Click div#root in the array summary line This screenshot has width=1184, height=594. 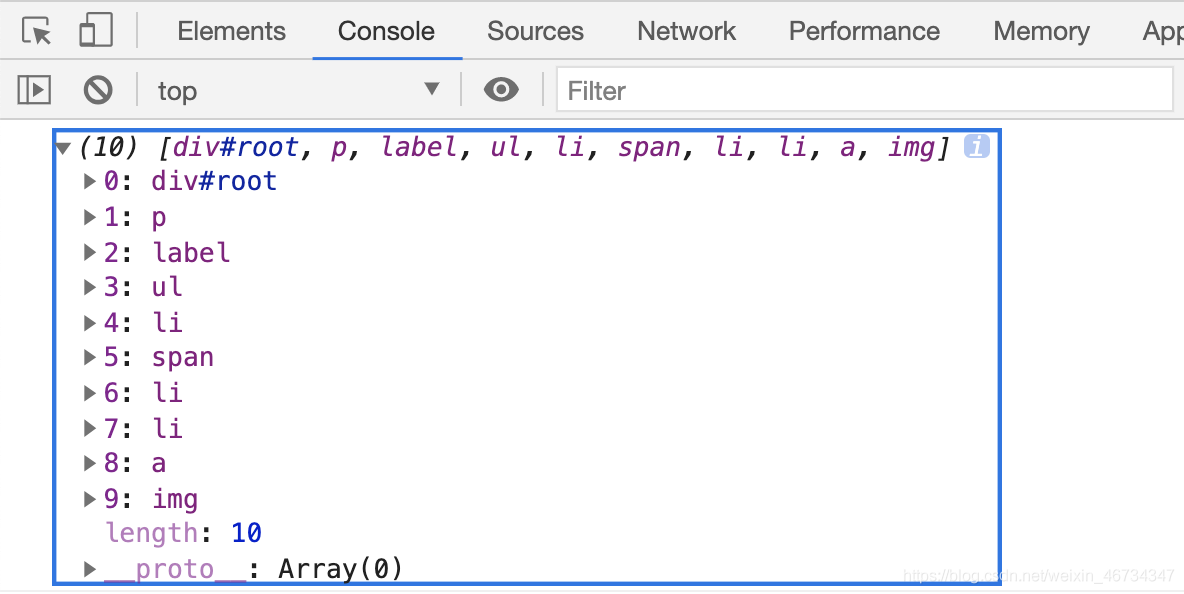coord(236,147)
